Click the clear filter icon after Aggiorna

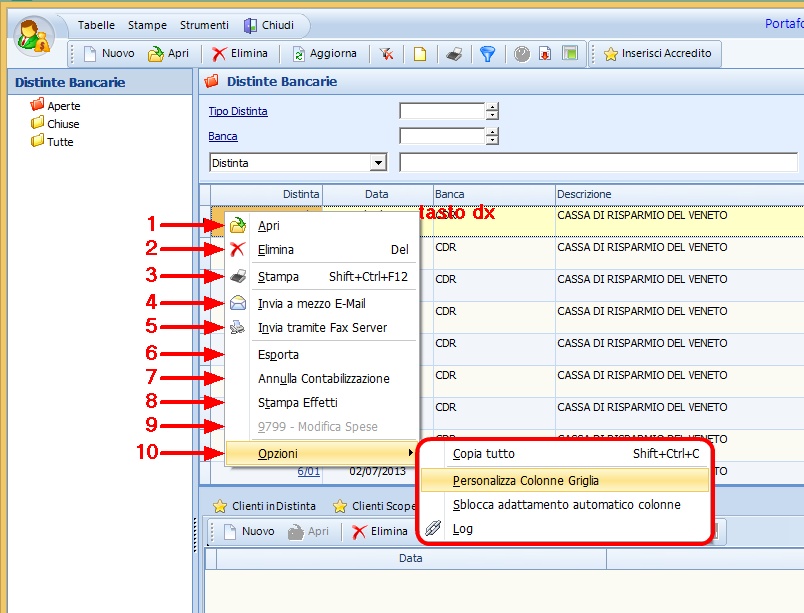tap(386, 54)
